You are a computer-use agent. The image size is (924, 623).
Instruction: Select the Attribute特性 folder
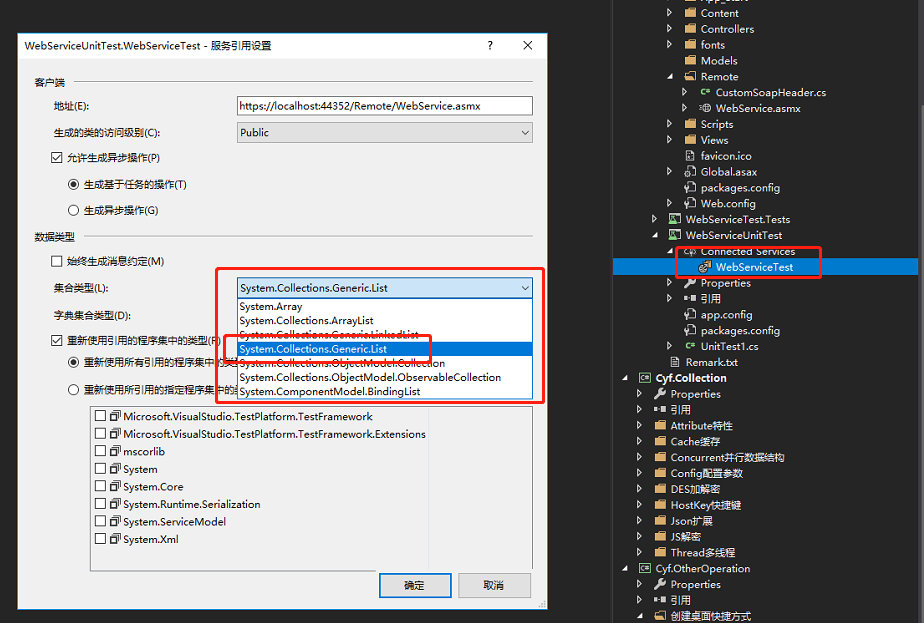(x=701, y=426)
